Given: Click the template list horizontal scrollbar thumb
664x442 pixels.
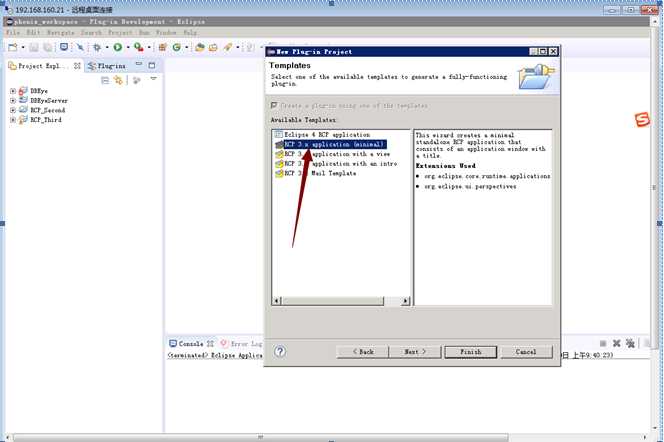Looking at the screenshot, I should [x=332, y=301].
